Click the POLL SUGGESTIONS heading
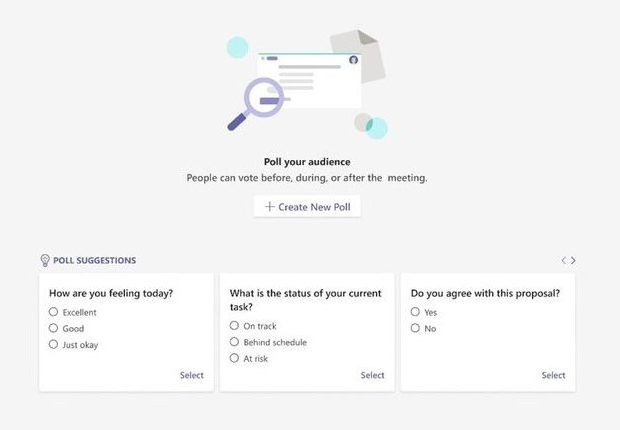This screenshot has width=620, height=430. coord(94,261)
